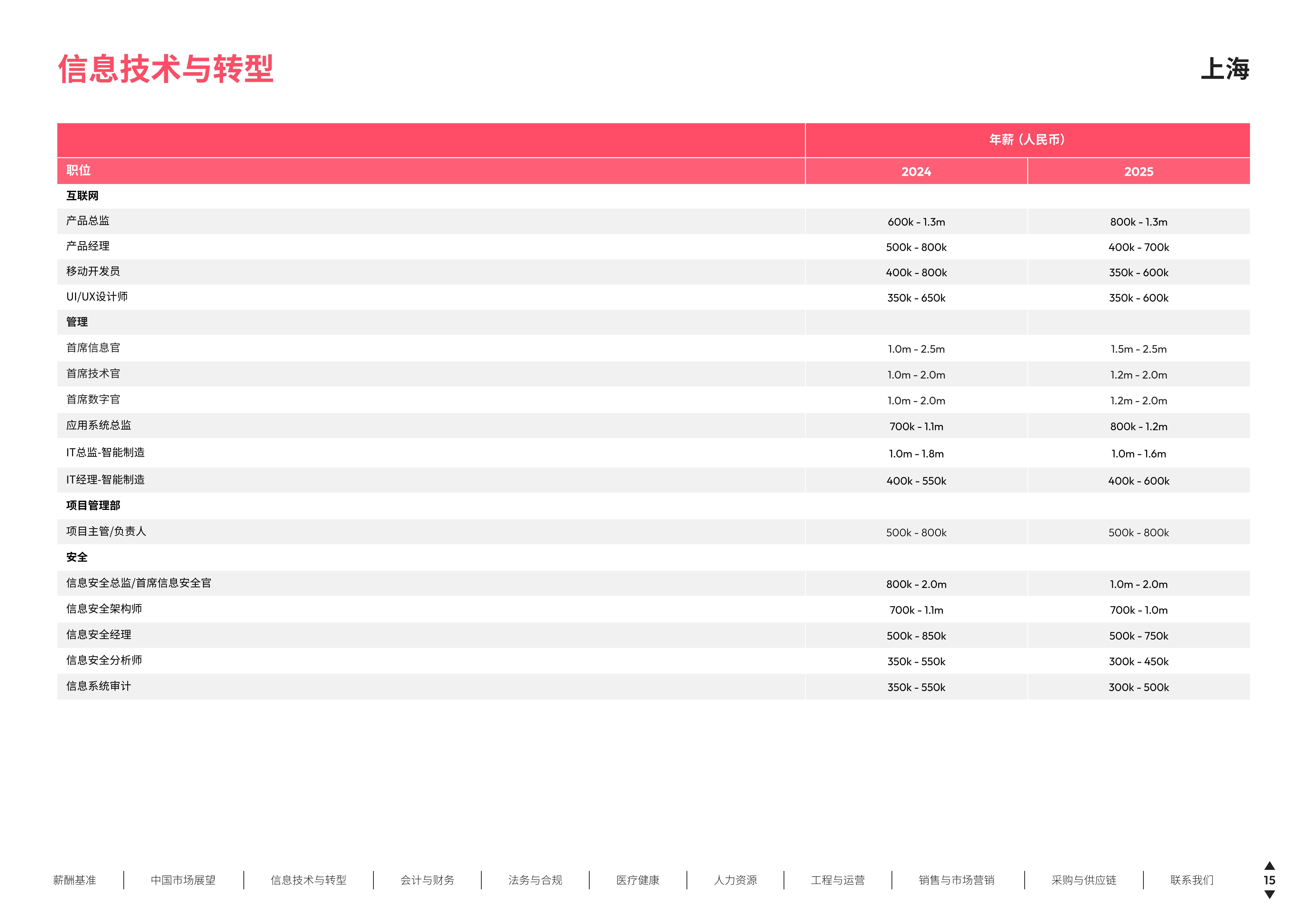Open the 薪酬基准 navigation link

coord(75,880)
